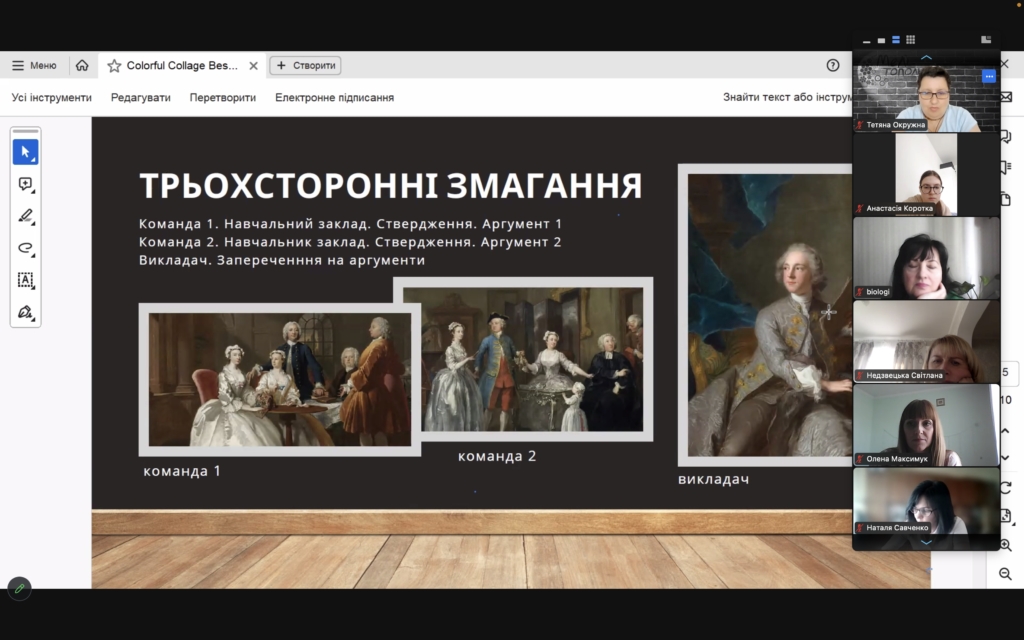Focus the Знайти текст або інструмент search field

click(x=787, y=97)
